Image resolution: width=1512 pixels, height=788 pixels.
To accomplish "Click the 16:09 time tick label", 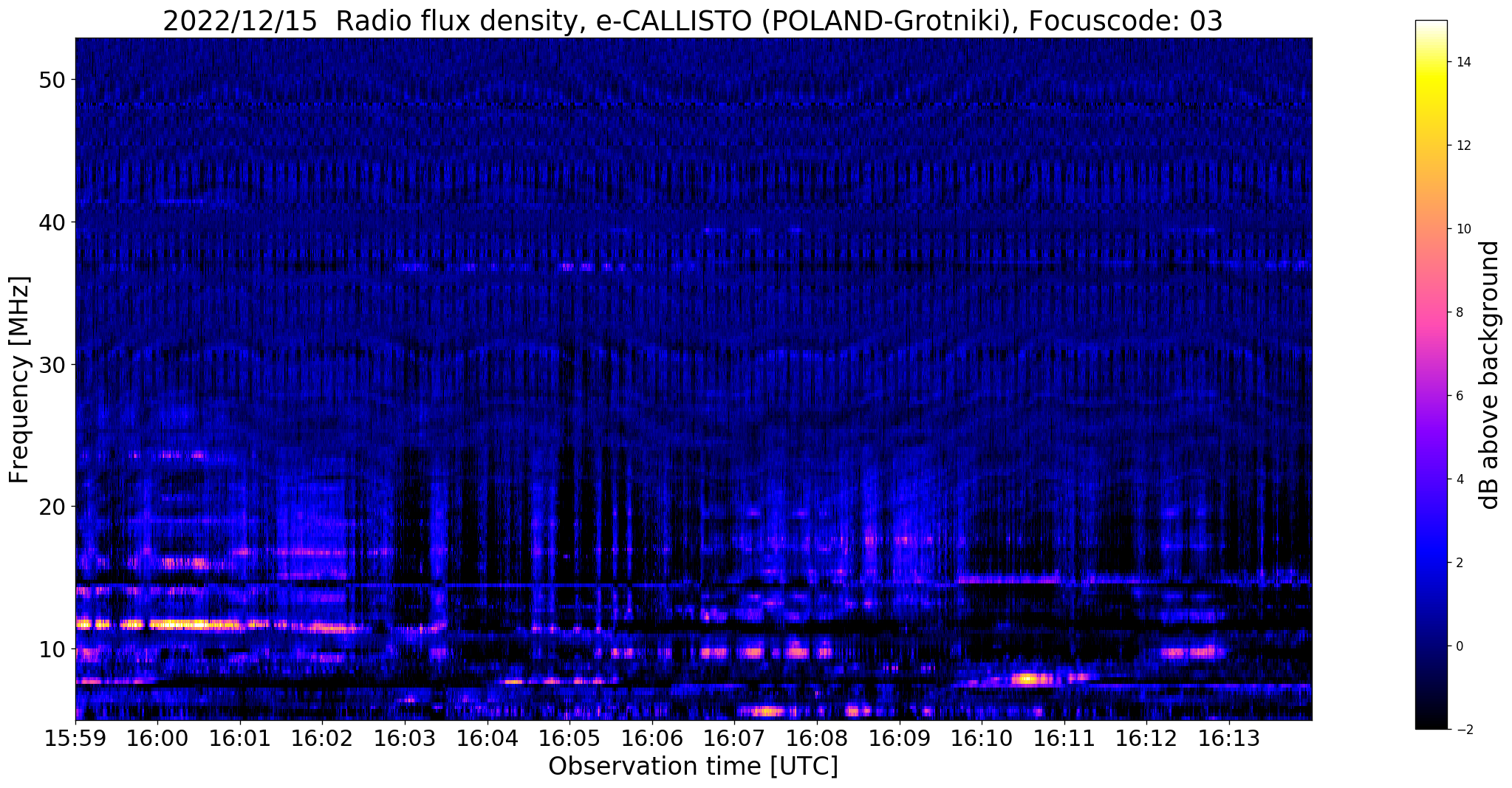I will 900,738.
